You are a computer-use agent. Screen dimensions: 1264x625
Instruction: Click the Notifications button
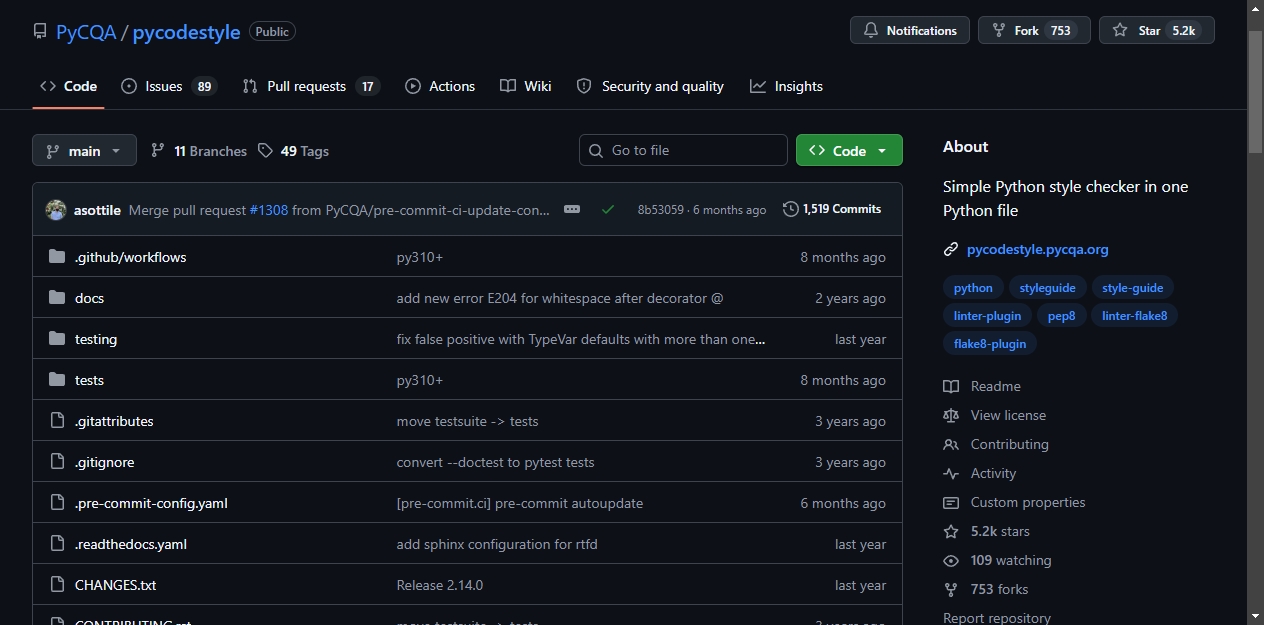(x=910, y=30)
